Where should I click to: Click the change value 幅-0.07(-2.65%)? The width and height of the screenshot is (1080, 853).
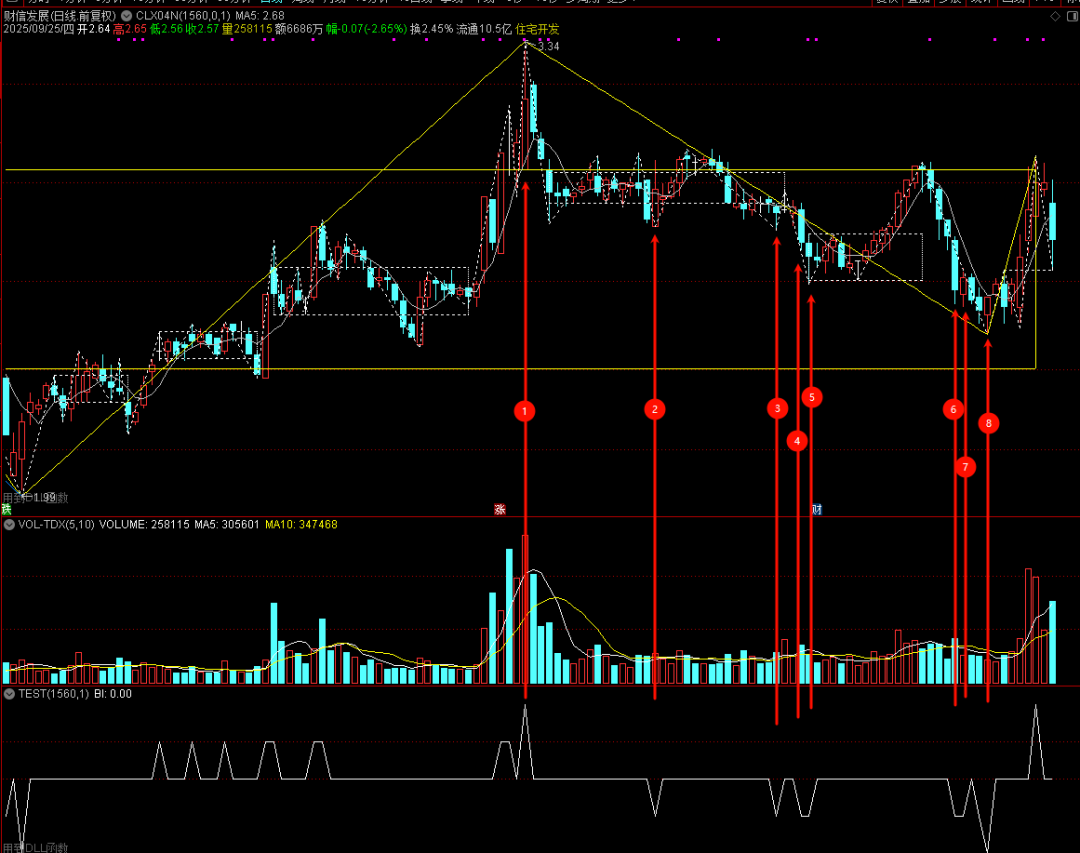366,29
